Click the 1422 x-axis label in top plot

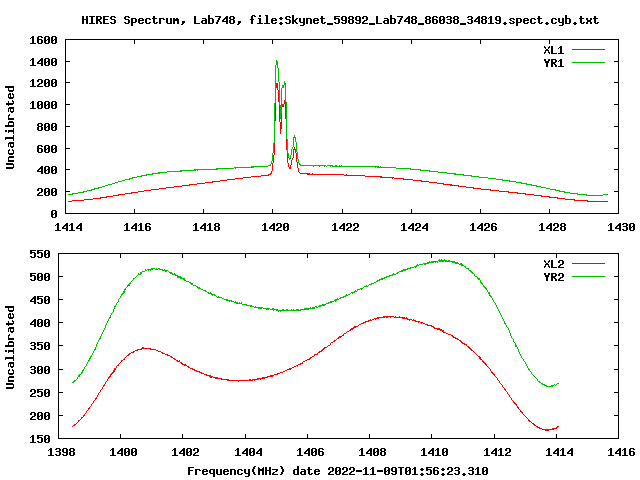345,227
